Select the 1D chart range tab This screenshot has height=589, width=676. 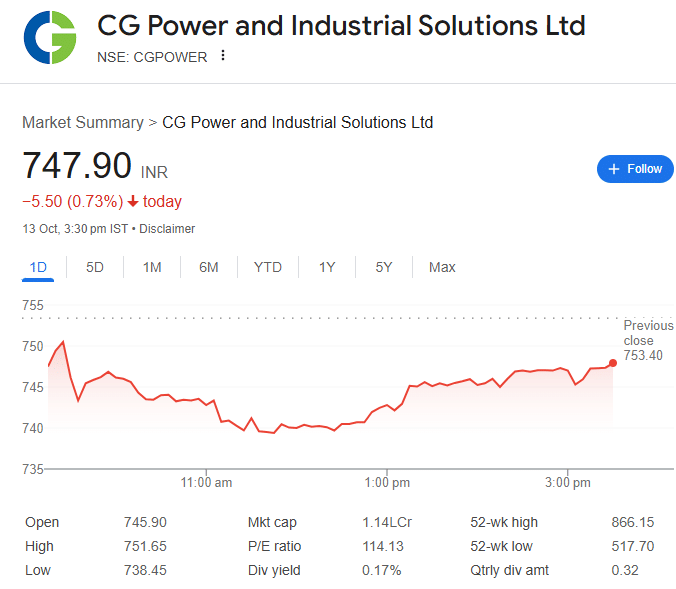(39, 267)
